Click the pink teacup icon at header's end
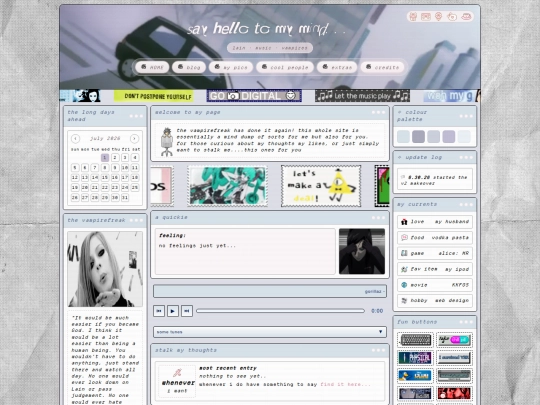The width and height of the screenshot is (540, 405). [466, 16]
